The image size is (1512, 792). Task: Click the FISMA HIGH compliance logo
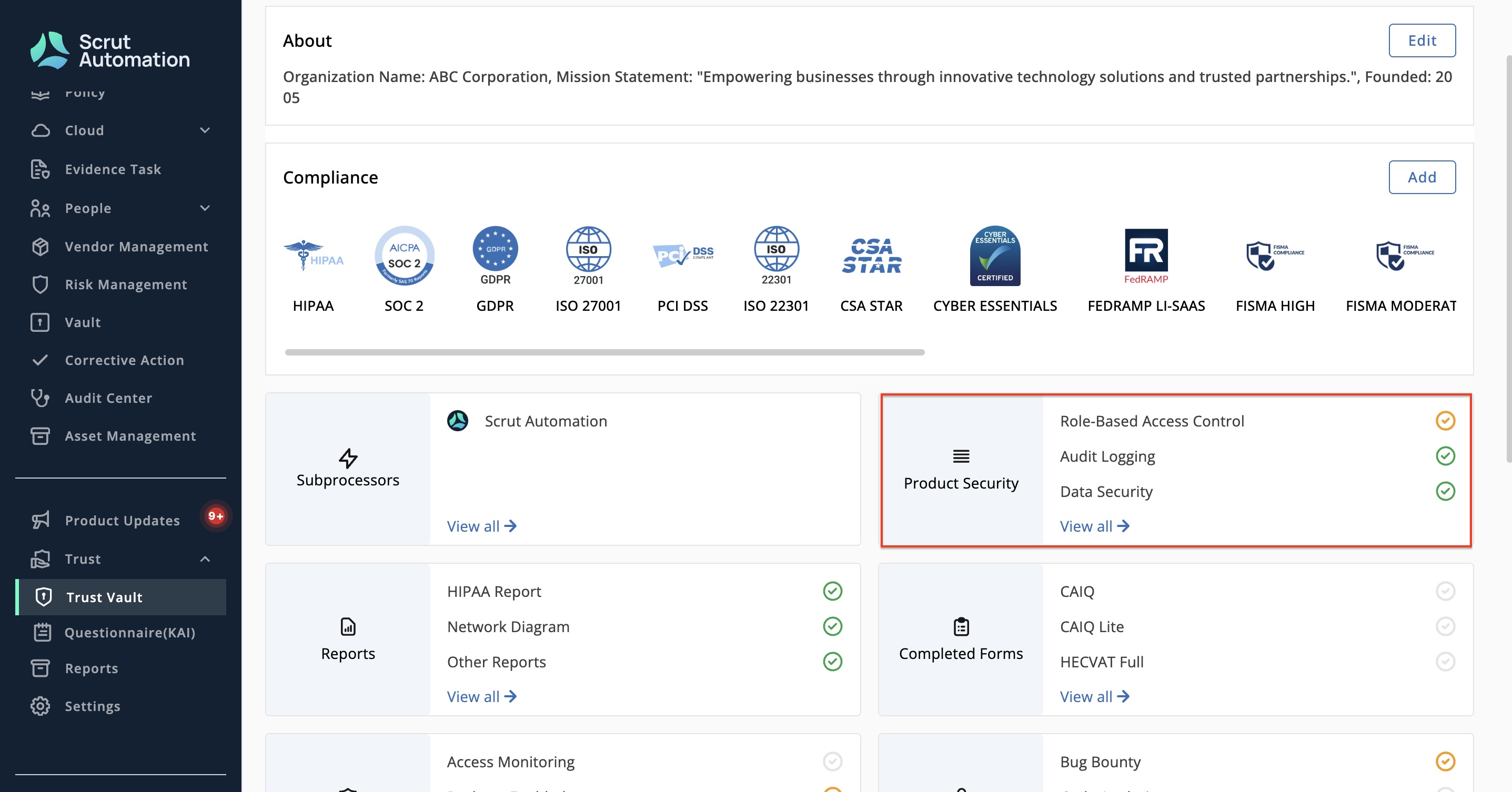pos(1275,256)
